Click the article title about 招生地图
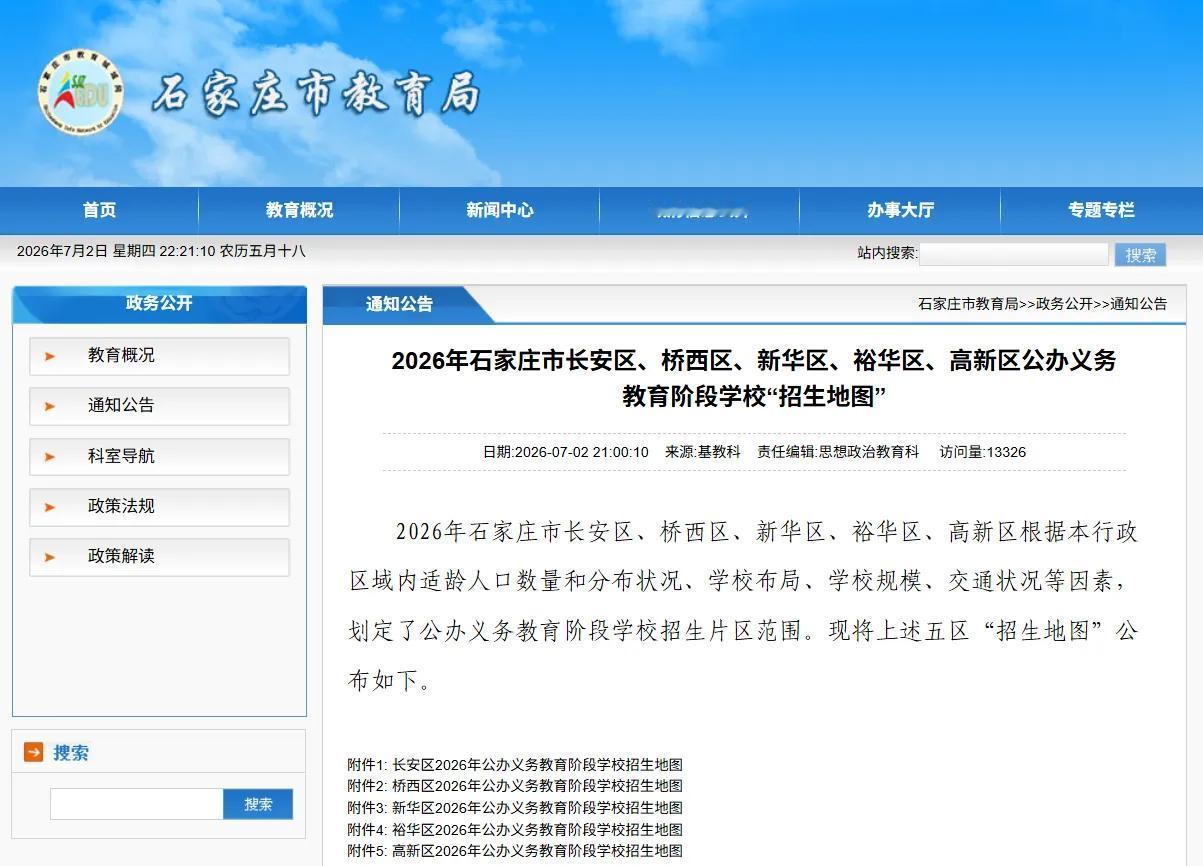The image size is (1203, 866). [x=754, y=378]
